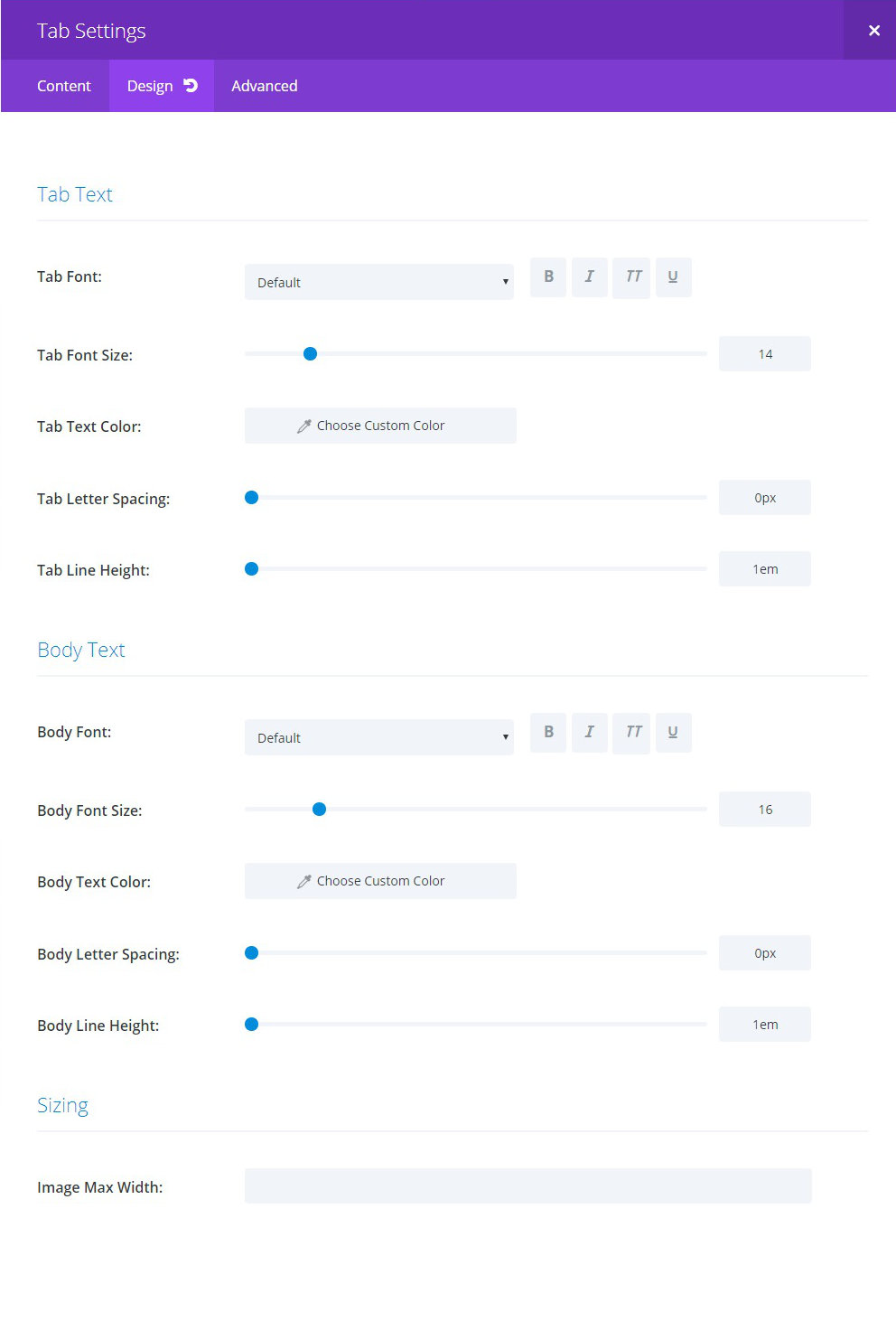Click the Tab Font Size slider handle
The width and height of the screenshot is (896, 1321).
coord(310,354)
